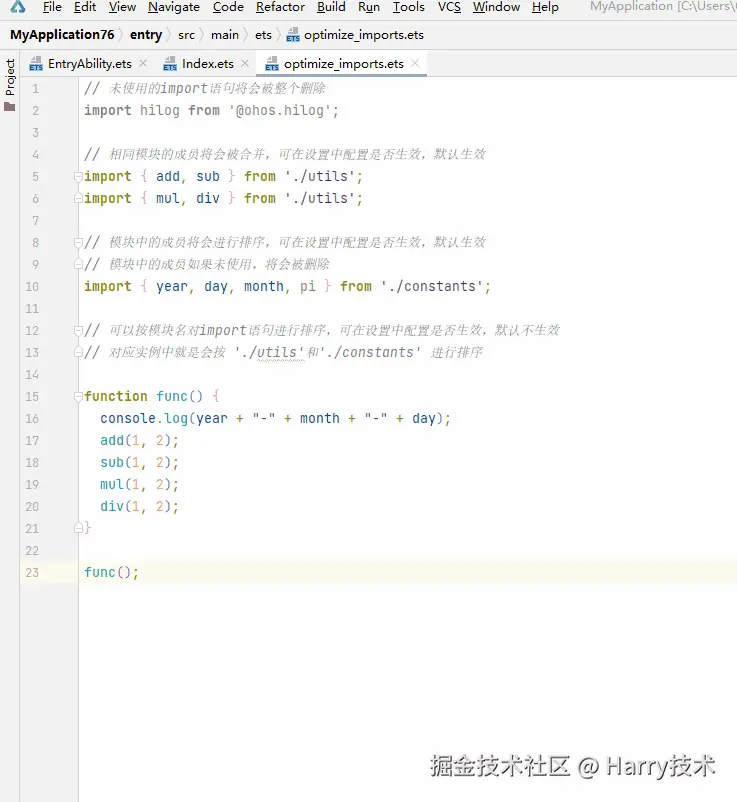Image resolution: width=737 pixels, height=802 pixels.
Task: Click the './constants' string on line 10
Action: [x=431, y=286]
